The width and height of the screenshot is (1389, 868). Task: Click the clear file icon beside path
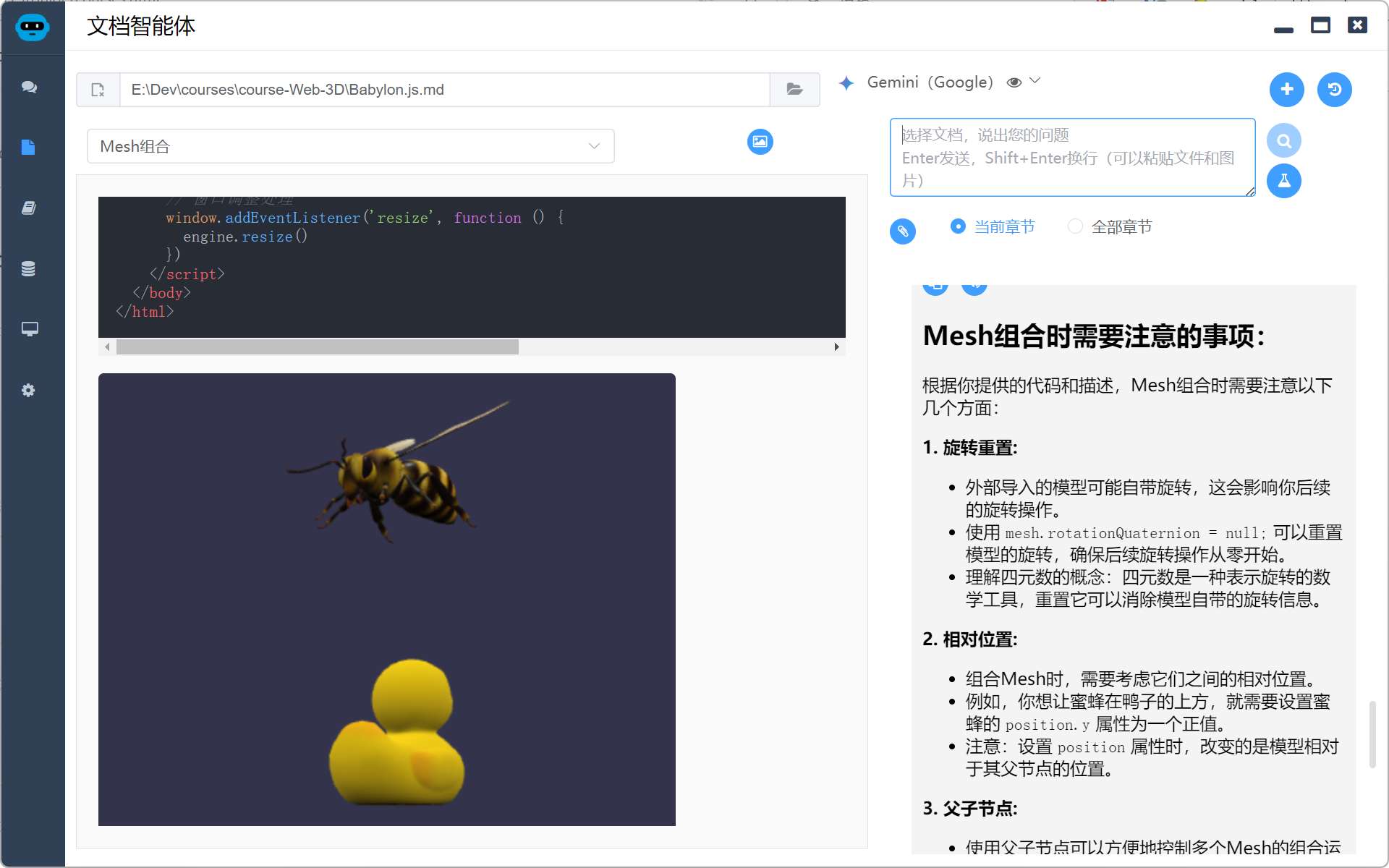pyautogui.click(x=98, y=90)
